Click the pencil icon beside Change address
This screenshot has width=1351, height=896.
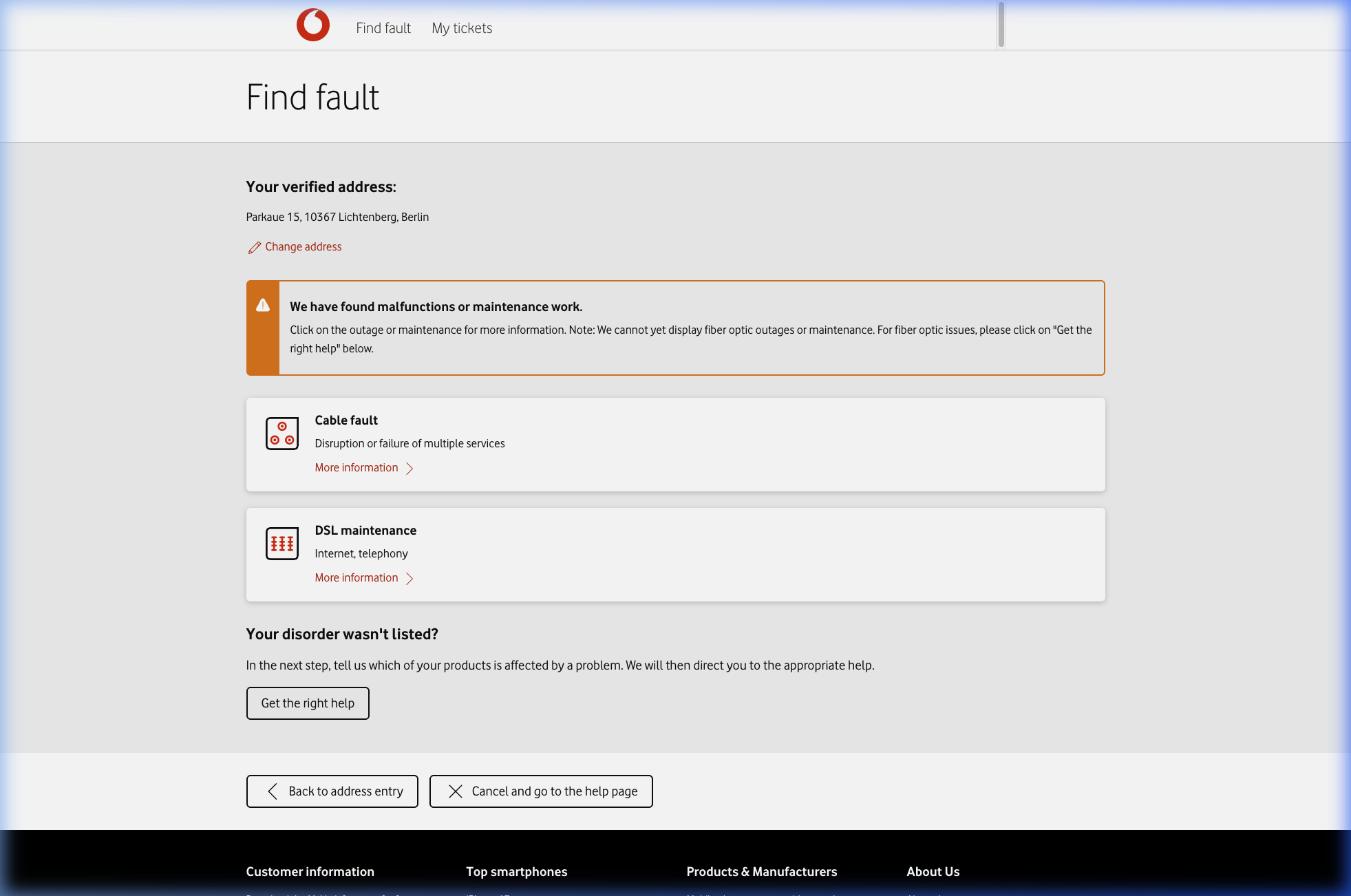click(x=254, y=248)
